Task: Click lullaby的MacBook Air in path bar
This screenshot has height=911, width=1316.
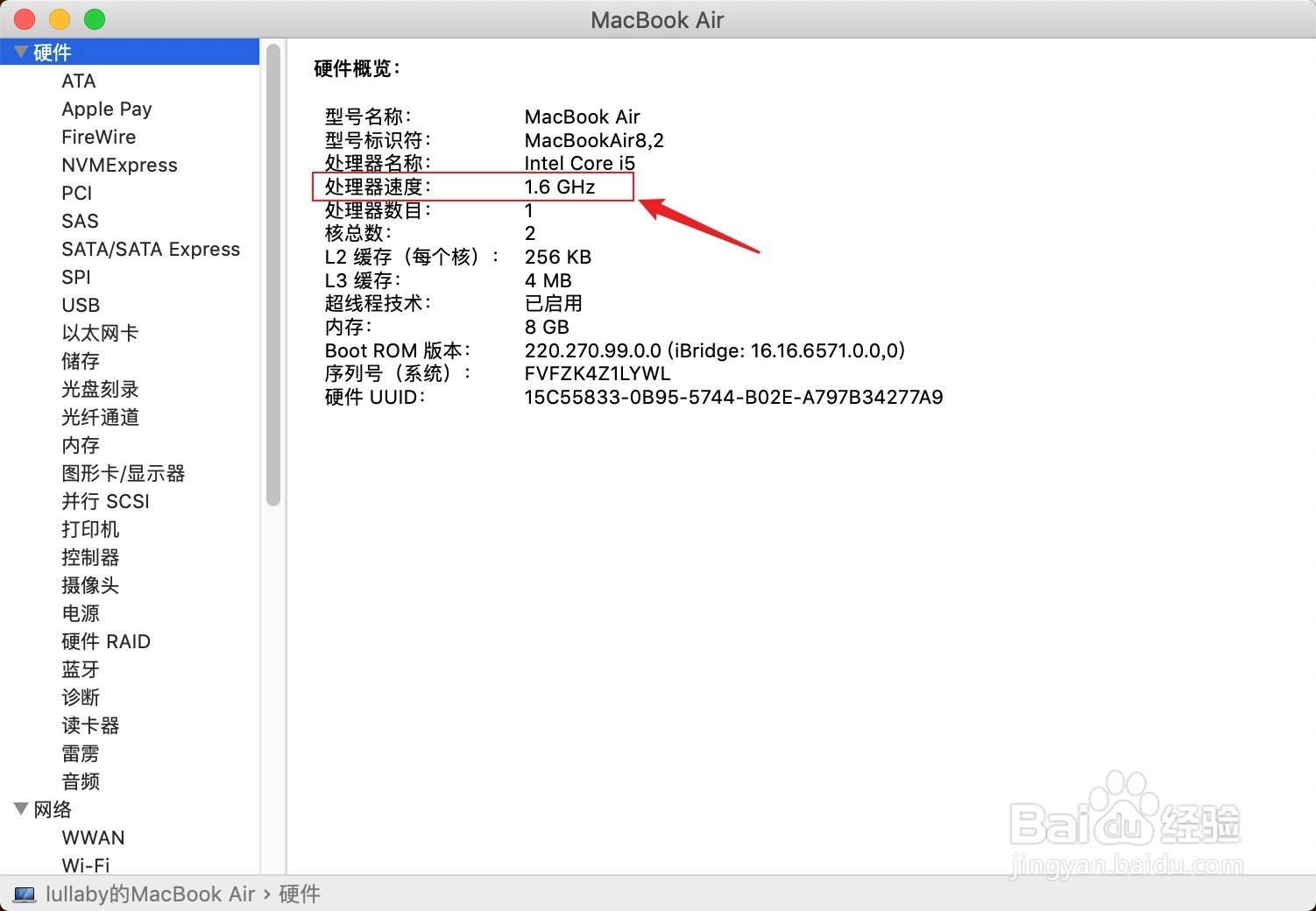Action: click(x=150, y=894)
